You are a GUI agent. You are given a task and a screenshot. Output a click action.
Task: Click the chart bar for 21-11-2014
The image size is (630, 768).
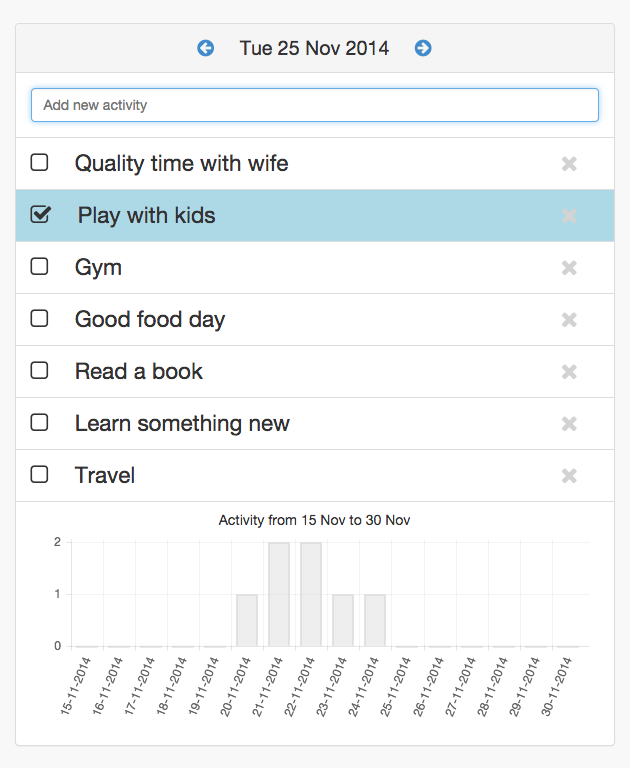click(279, 595)
